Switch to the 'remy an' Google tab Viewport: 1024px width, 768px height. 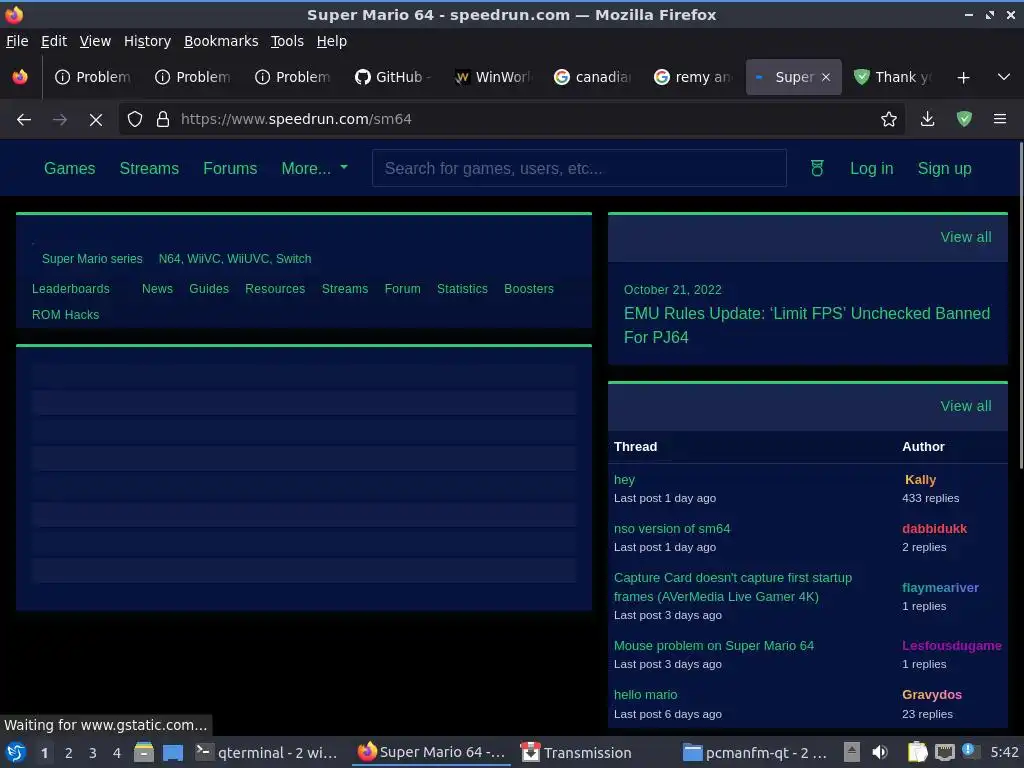point(693,77)
